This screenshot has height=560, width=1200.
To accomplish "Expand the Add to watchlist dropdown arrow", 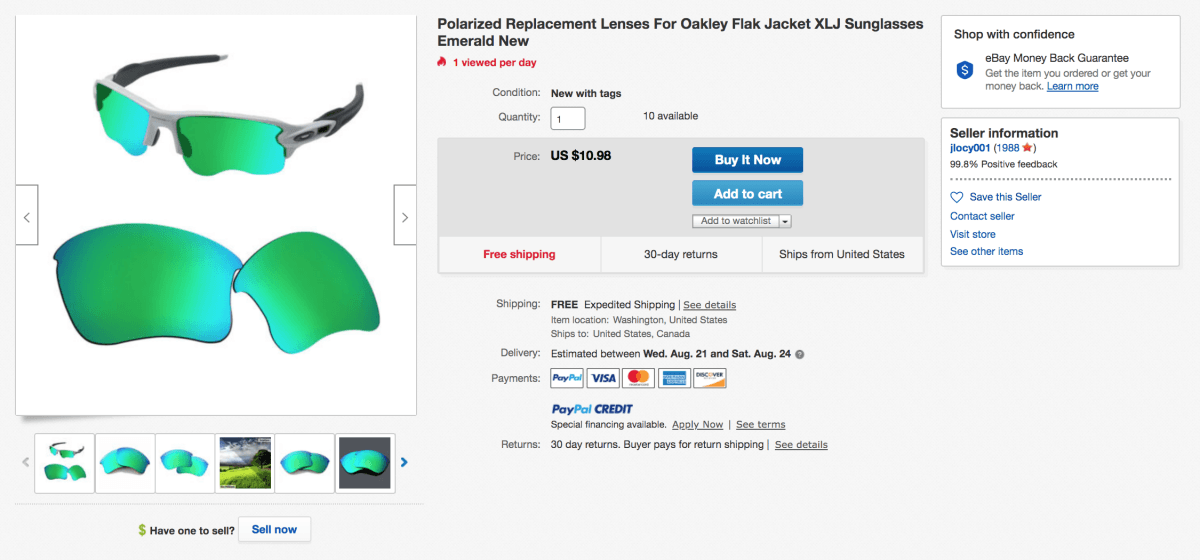I will (786, 221).
